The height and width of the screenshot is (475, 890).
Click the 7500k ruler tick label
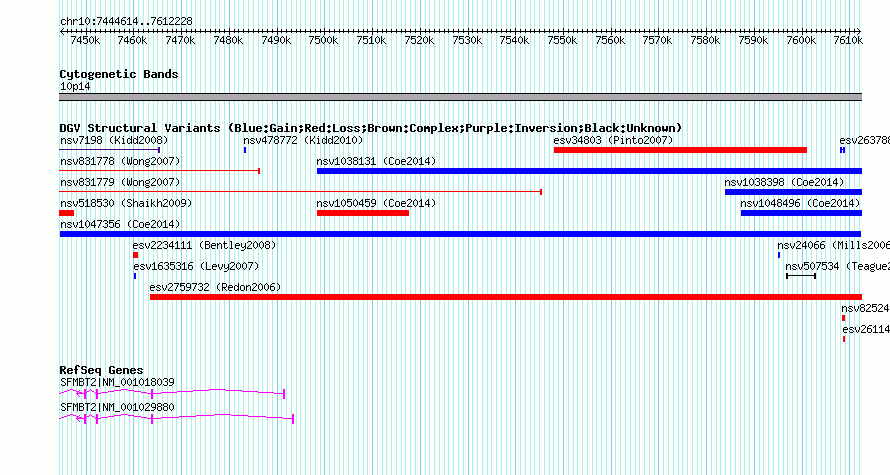[x=324, y=40]
